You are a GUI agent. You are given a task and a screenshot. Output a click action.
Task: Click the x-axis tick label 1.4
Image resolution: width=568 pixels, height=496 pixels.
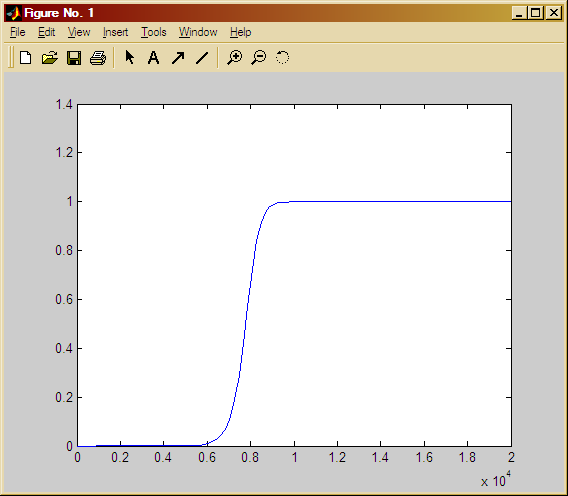click(x=380, y=458)
